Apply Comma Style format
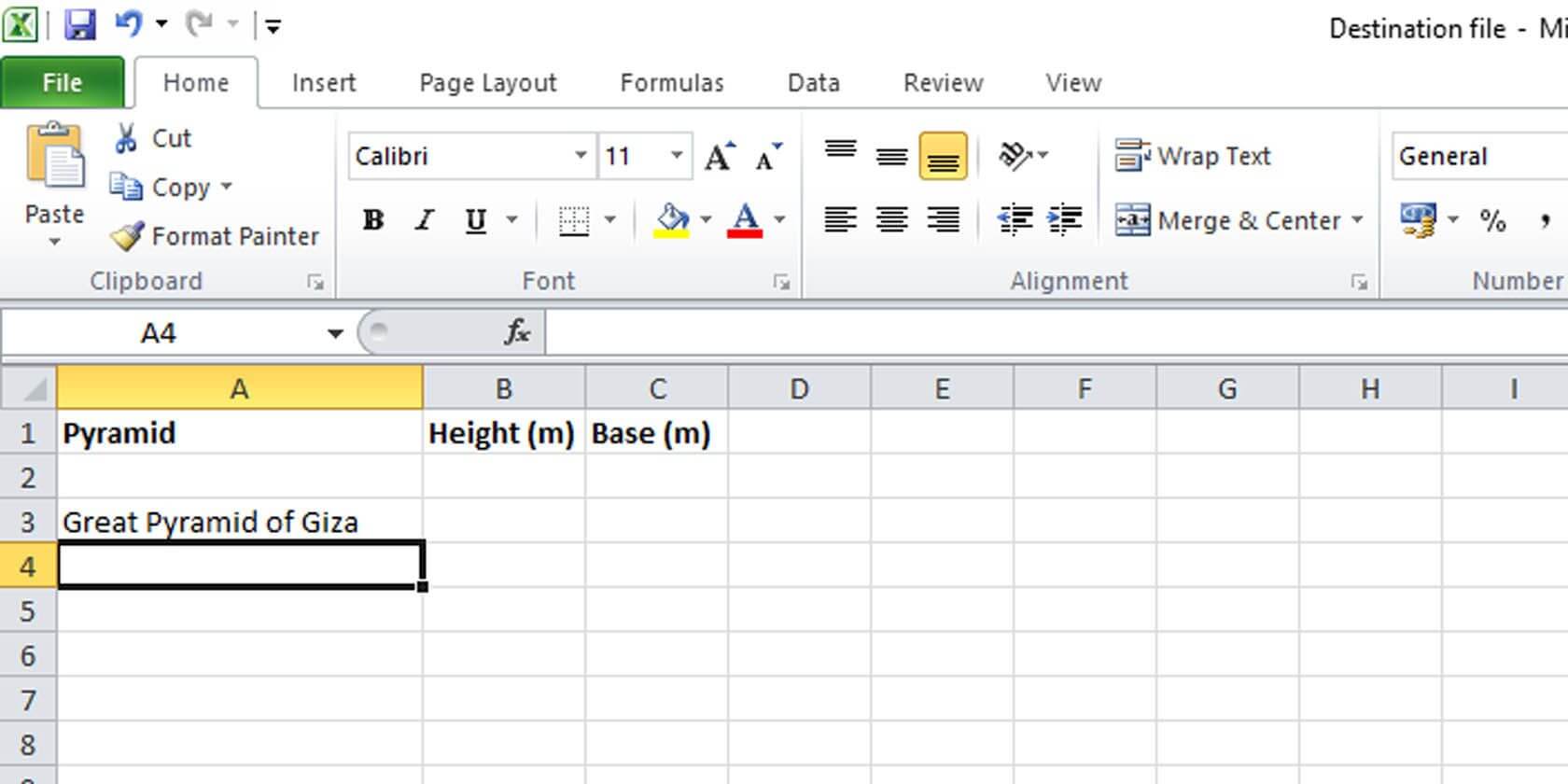The image size is (1568, 784). [1546, 220]
